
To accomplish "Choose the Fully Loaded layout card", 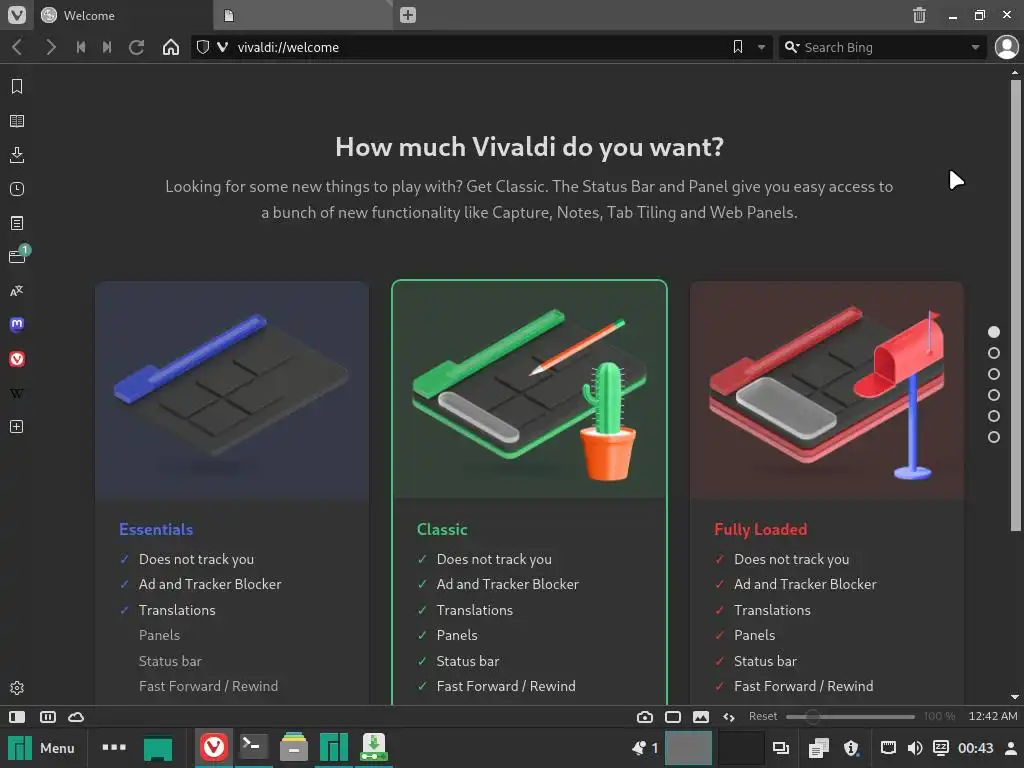I will (x=827, y=493).
